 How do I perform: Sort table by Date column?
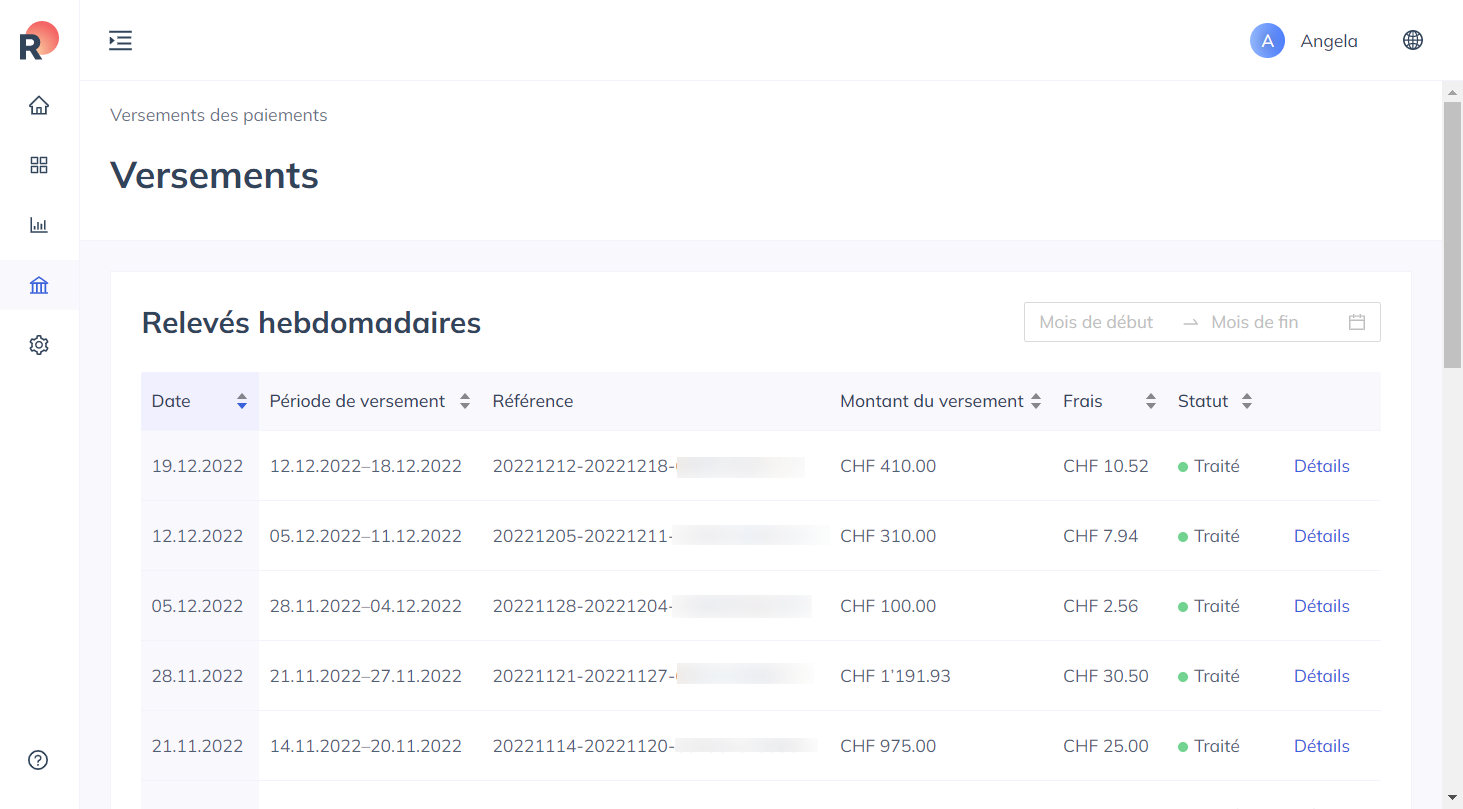click(200, 401)
